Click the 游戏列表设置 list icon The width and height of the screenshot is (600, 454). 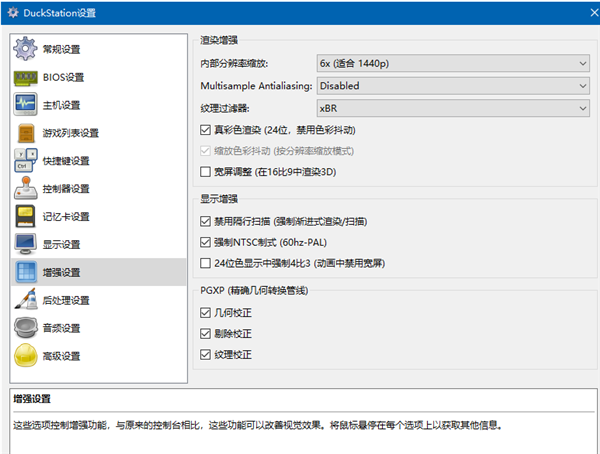point(25,133)
